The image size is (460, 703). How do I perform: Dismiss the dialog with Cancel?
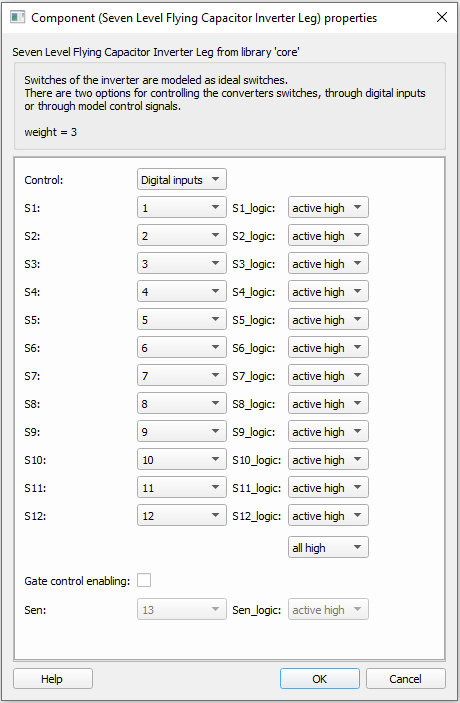[x=406, y=678]
